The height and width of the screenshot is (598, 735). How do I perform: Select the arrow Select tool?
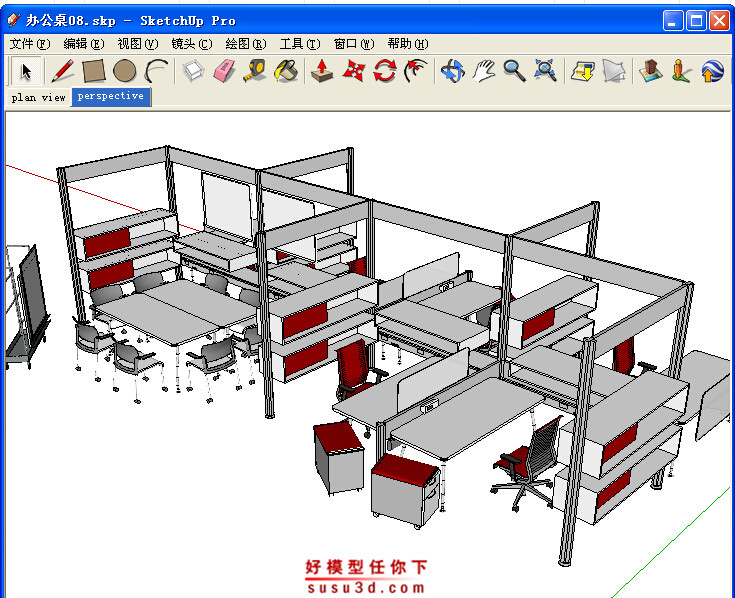click(x=26, y=71)
